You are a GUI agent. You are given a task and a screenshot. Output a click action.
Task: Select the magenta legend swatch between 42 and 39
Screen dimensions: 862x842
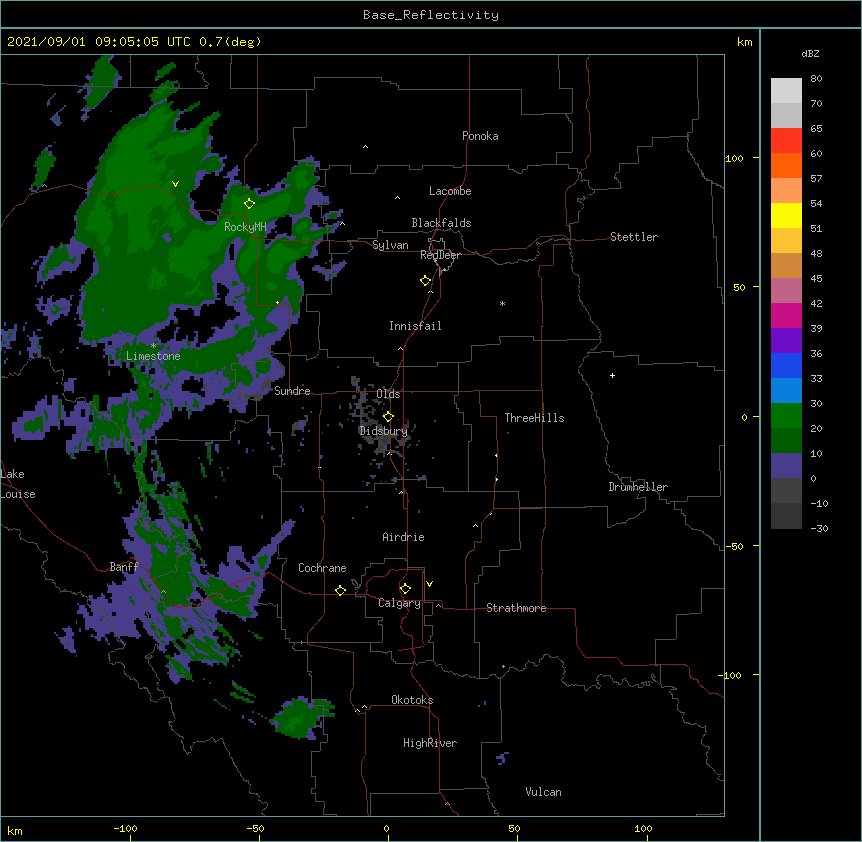point(786,315)
